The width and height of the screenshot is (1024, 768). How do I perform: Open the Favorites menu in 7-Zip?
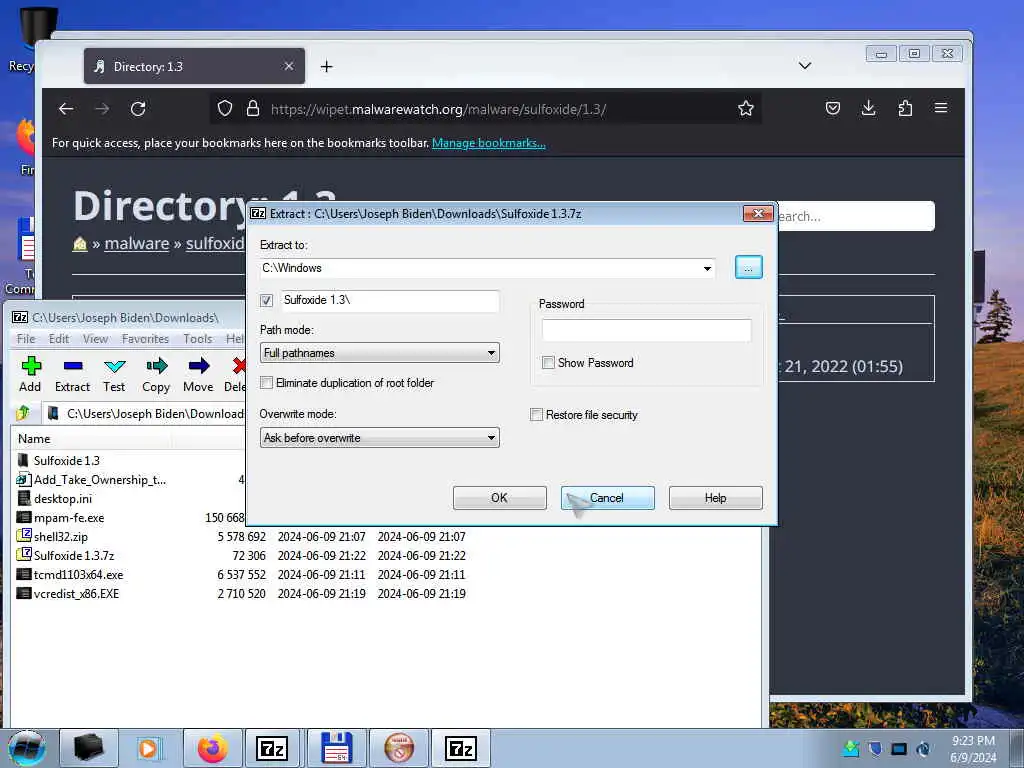pyautogui.click(x=146, y=339)
